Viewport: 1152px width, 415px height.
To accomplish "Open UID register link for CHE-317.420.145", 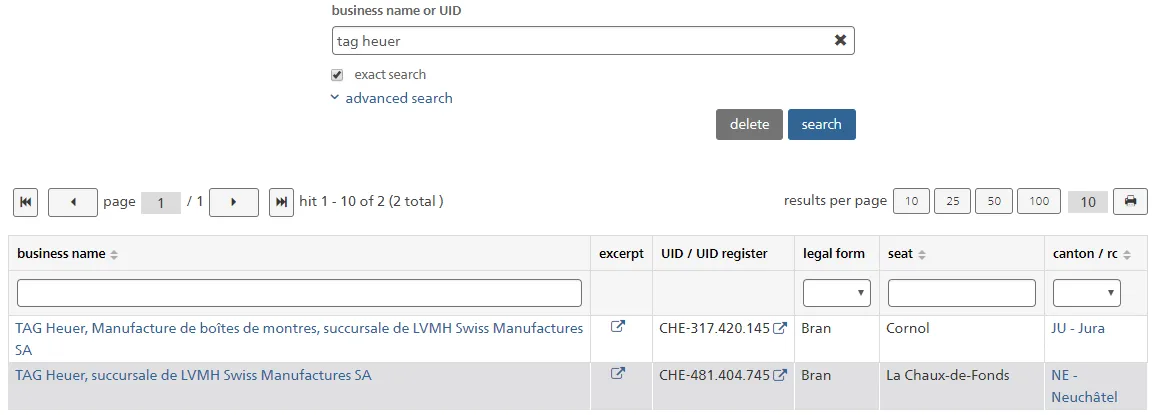I will pos(780,328).
